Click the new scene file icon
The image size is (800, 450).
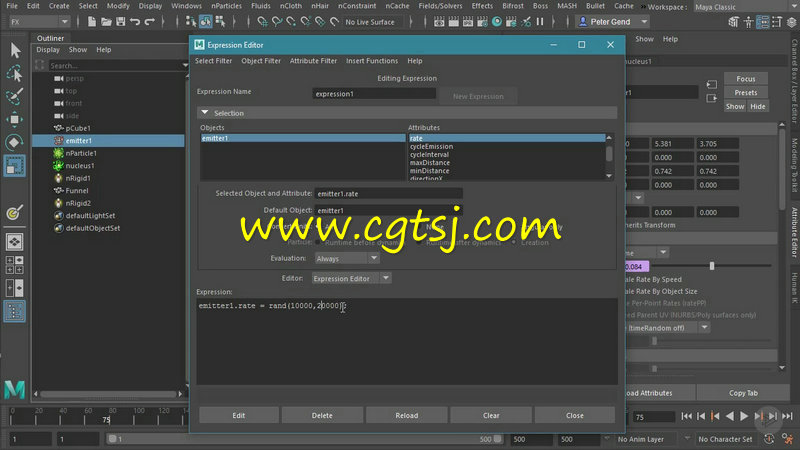(x=92, y=22)
